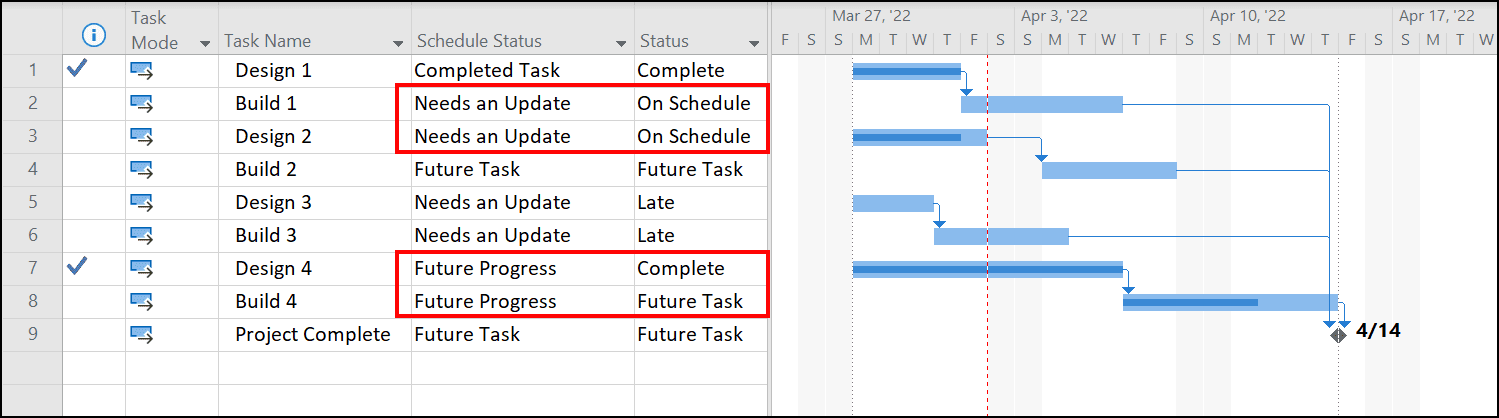Select the Project Complete task name cell
This screenshot has height=418, width=1499.
pyautogui.click(x=314, y=334)
